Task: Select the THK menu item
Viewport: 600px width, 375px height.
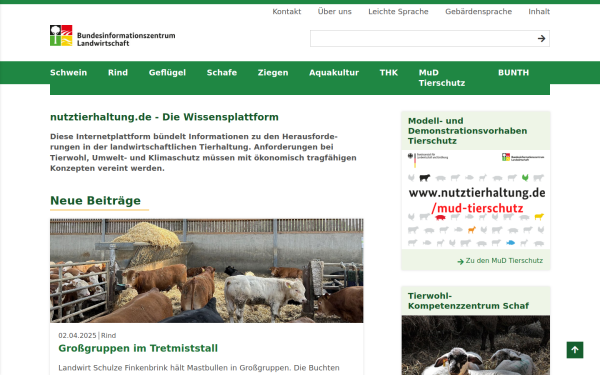Action: [x=389, y=73]
